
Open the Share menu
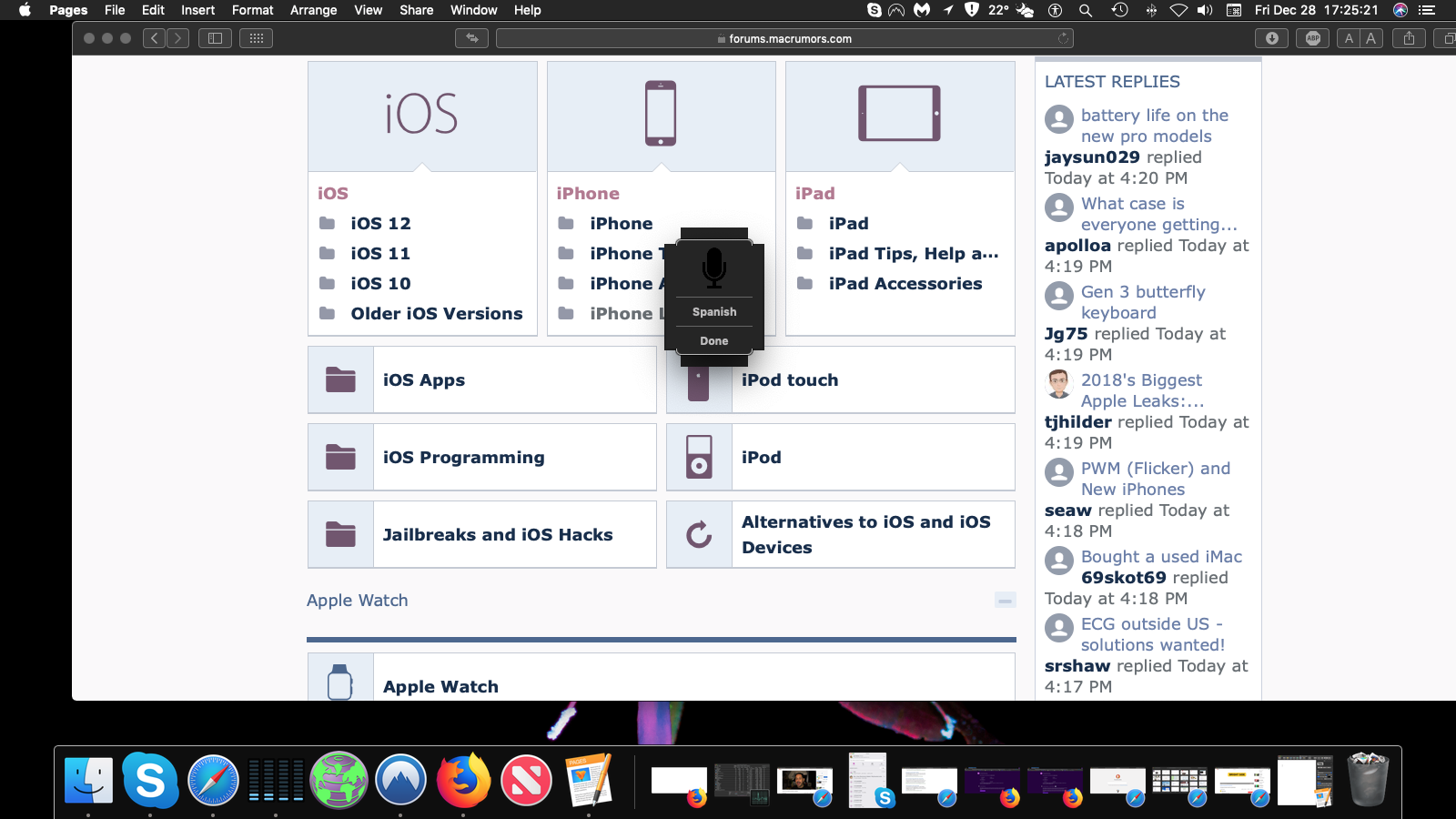coord(416,10)
